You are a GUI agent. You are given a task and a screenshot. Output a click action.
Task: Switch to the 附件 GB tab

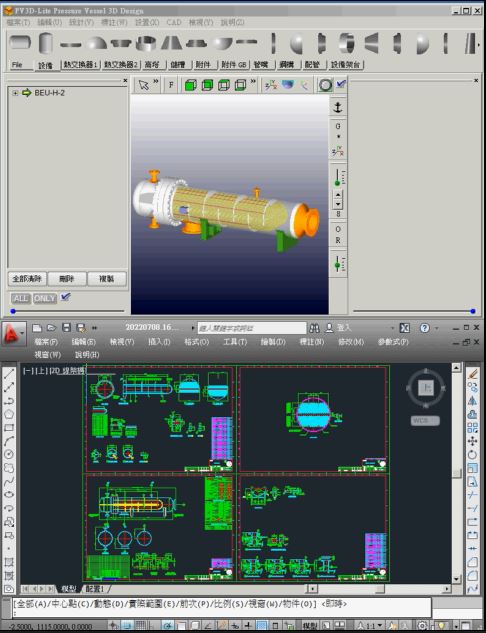click(x=234, y=65)
